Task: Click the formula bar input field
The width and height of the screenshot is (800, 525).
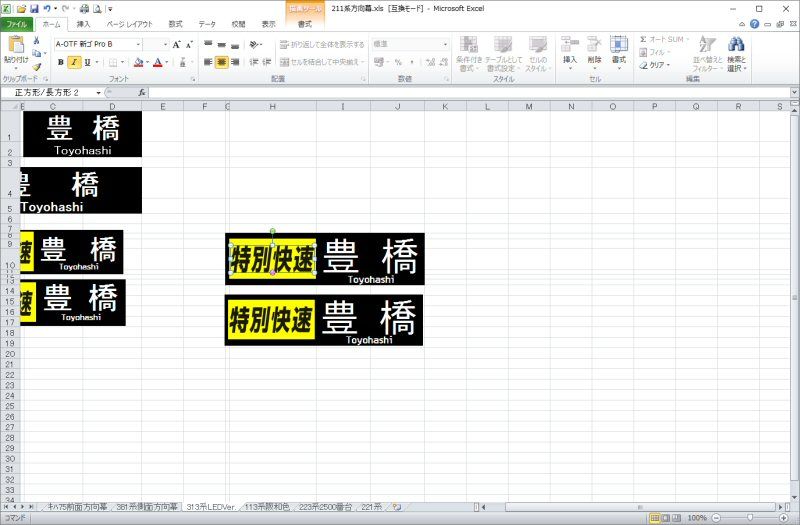Action: (x=469, y=92)
